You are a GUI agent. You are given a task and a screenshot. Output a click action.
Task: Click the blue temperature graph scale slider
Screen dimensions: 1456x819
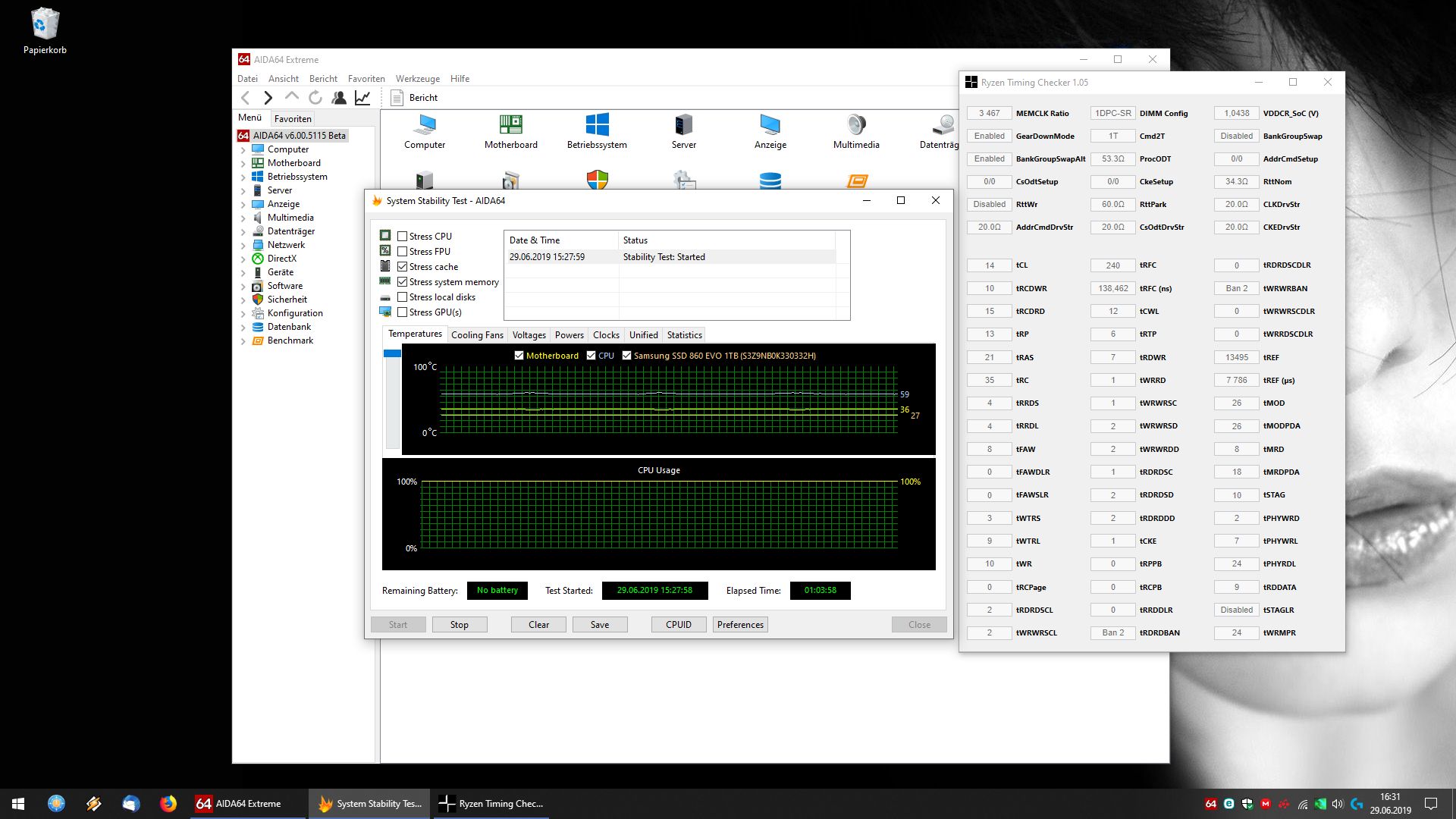pyautogui.click(x=392, y=354)
